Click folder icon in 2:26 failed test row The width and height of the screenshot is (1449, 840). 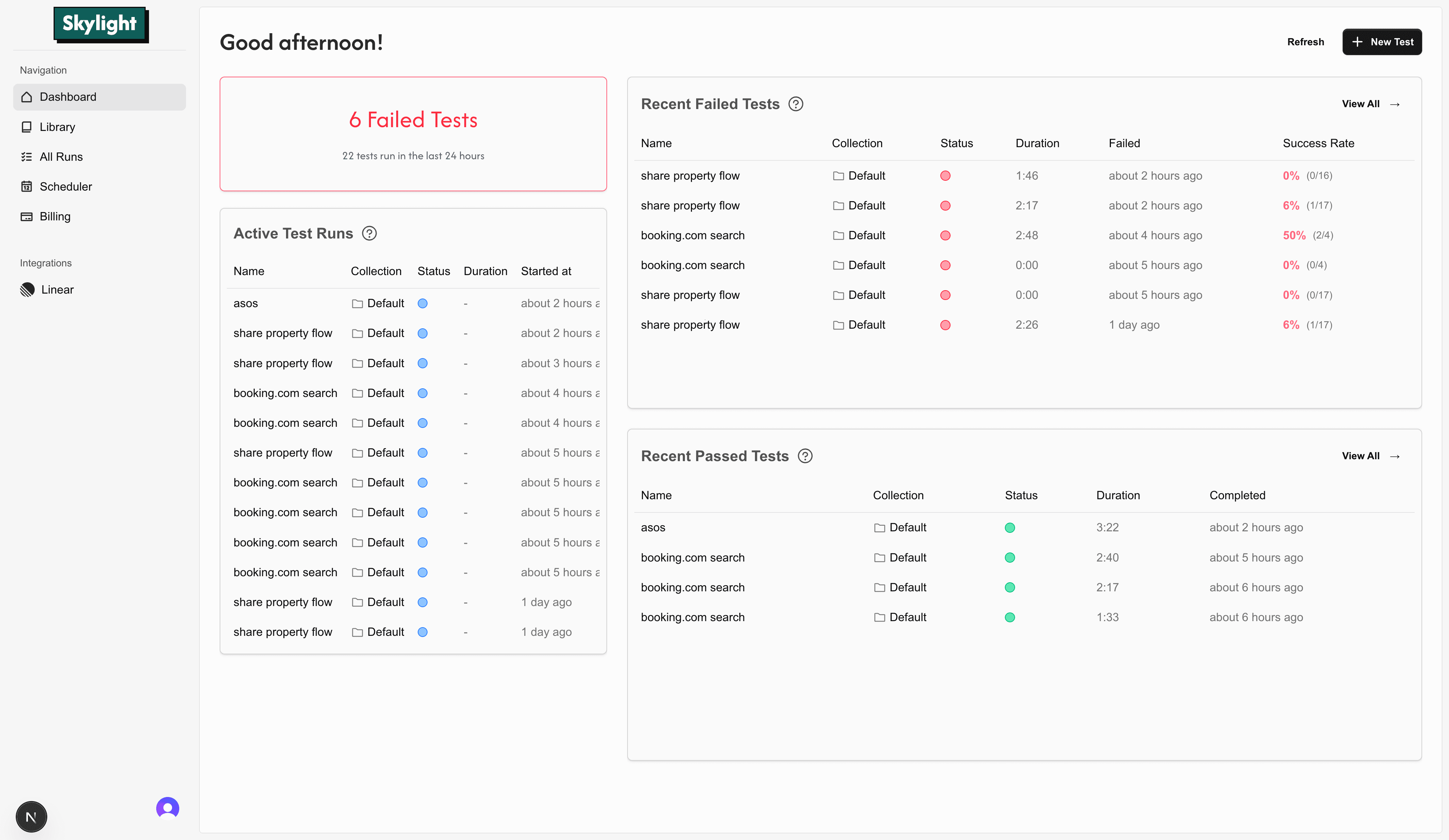(838, 325)
